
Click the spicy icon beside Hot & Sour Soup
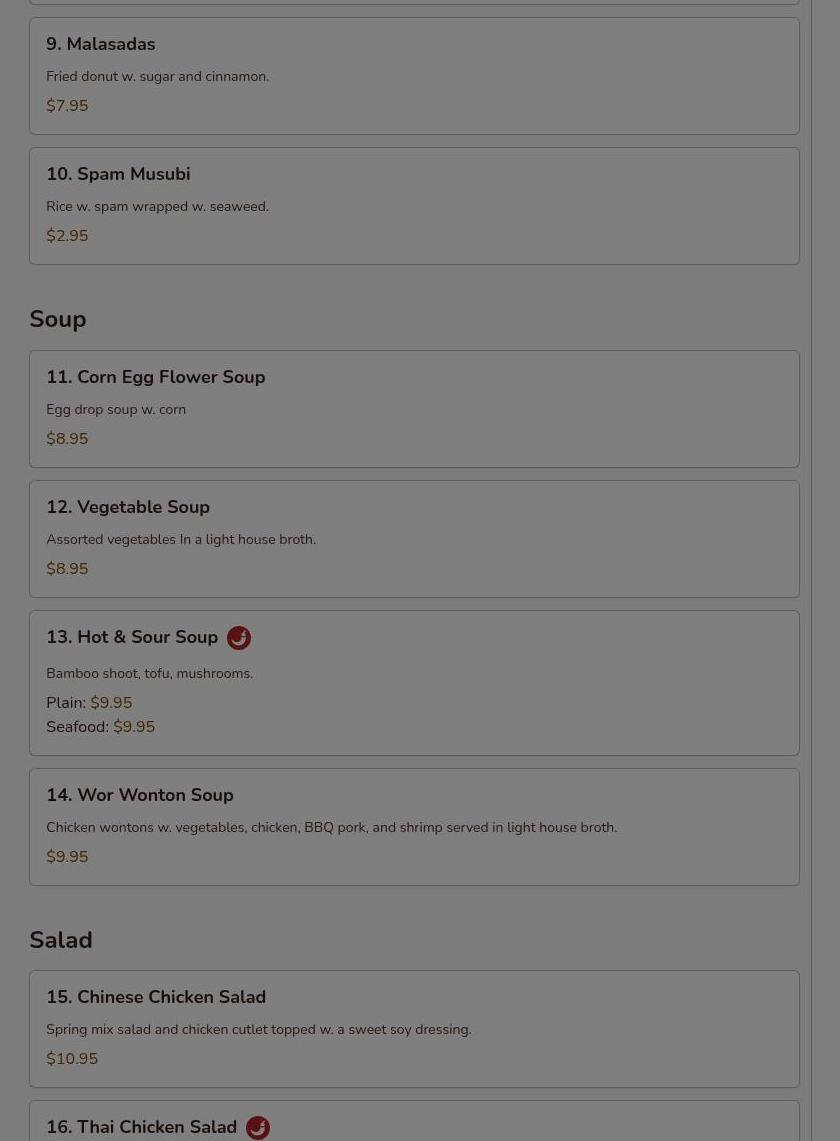coord(239,637)
